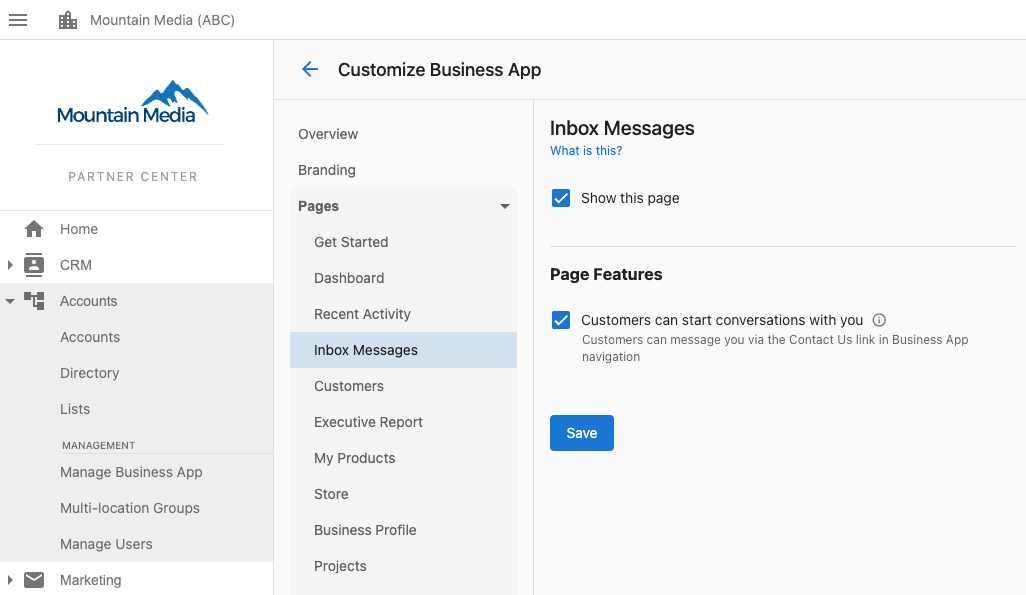
Task: Expand the CRM sidebar section
Action: click(10, 265)
